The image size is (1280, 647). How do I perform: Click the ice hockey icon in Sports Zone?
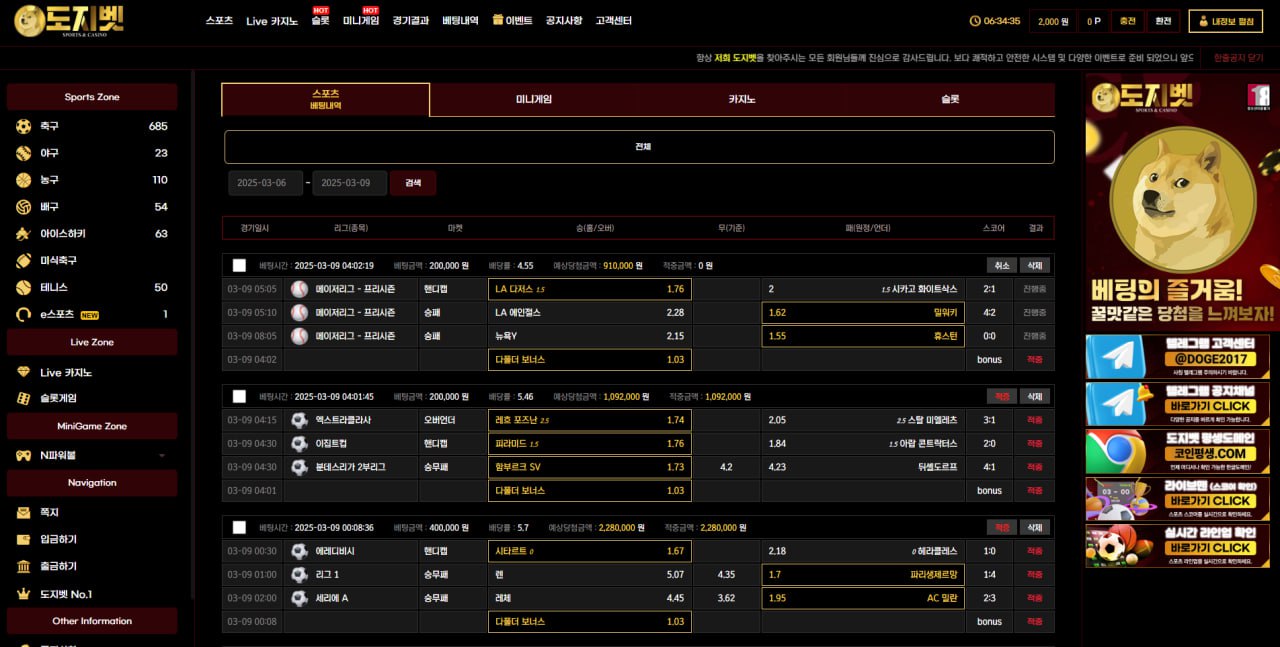[24, 234]
